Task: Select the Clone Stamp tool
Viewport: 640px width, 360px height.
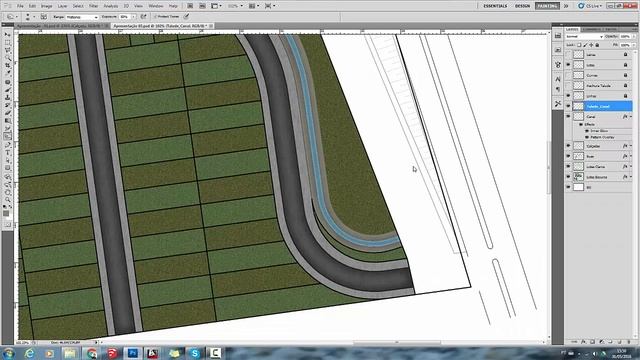Action: 7,98
